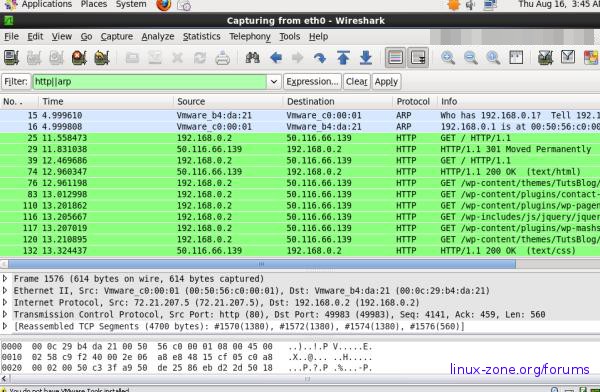The width and height of the screenshot is (600, 392).
Task: Open the Capture menu
Action: [x=117, y=36]
